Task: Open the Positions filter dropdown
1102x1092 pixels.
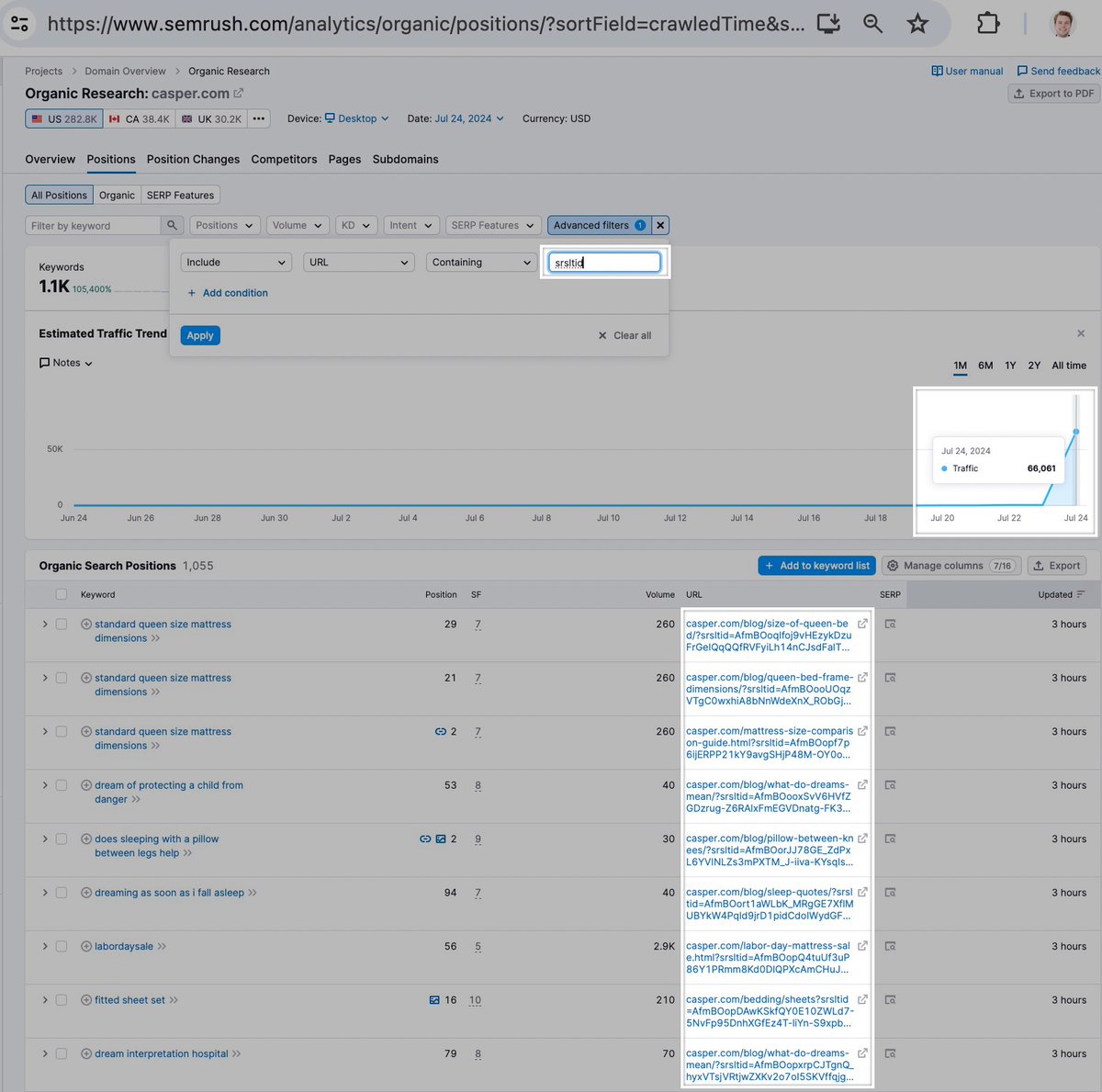Action: click(x=224, y=225)
